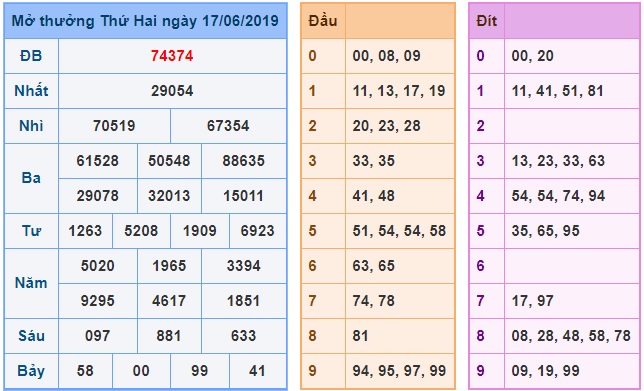Select third prize number 32013
This screenshot has height=391, width=644.
pos(169,196)
